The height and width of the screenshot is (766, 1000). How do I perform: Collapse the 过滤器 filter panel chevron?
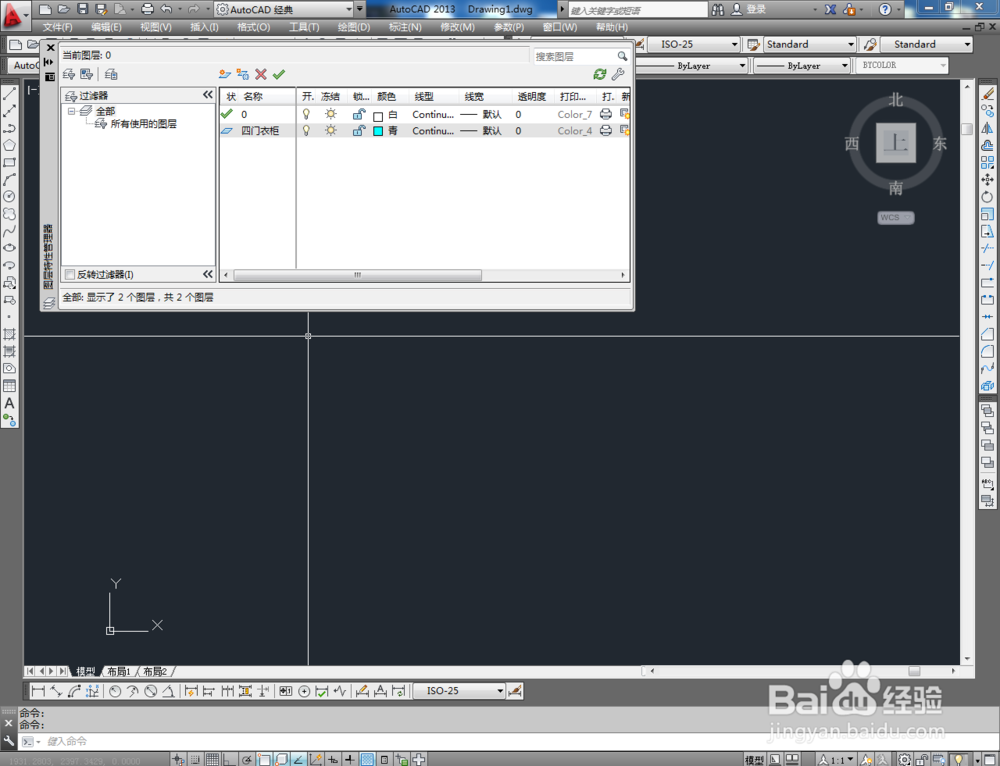(x=208, y=95)
